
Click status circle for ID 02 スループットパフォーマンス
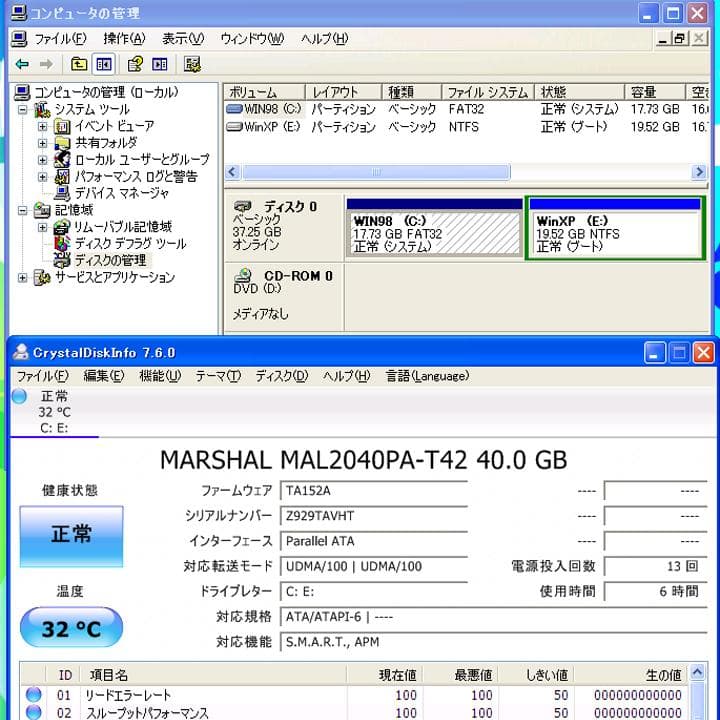tap(33, 712)
